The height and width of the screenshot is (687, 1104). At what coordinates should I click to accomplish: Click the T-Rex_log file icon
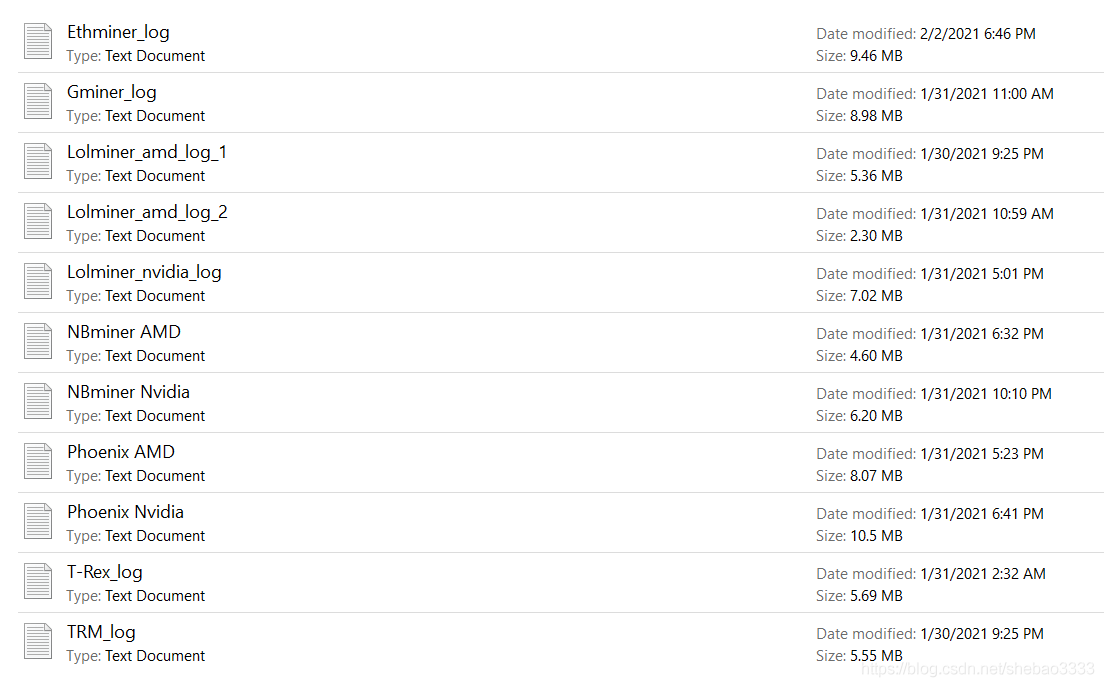pyautogui.click(x=38, y=581)
